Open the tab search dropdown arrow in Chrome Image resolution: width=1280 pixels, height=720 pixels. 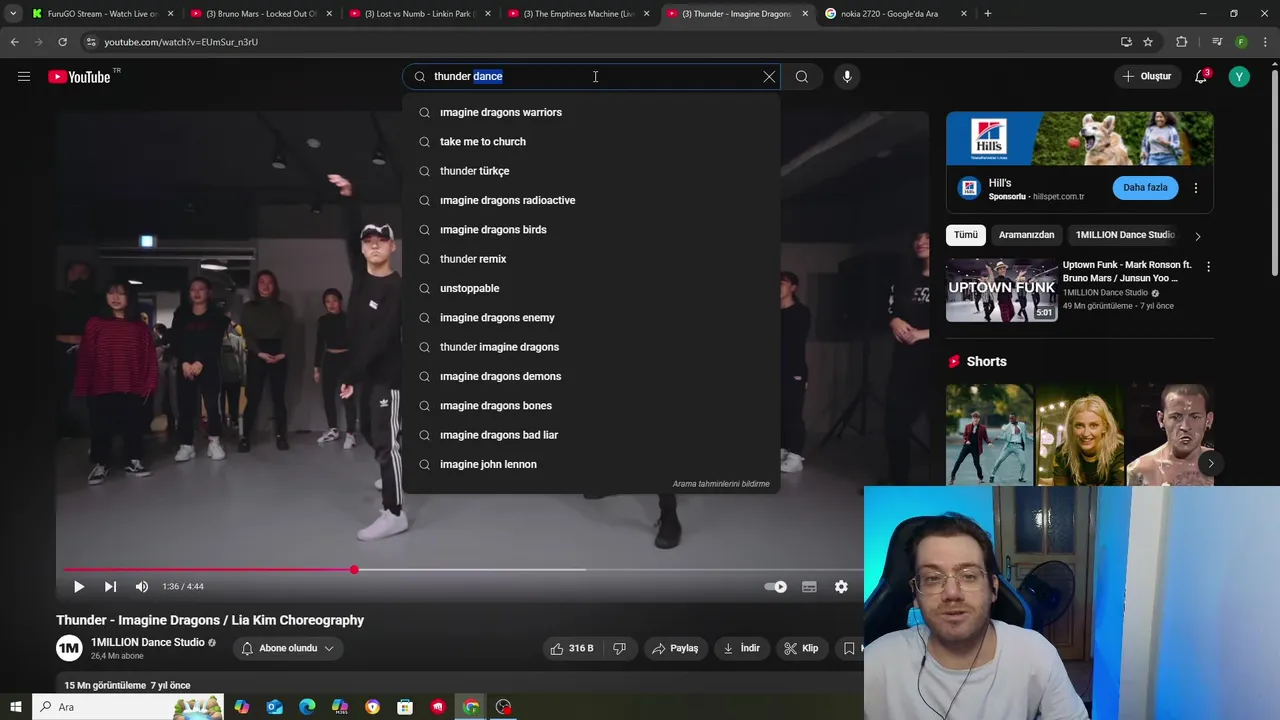(x=13, y=14)
